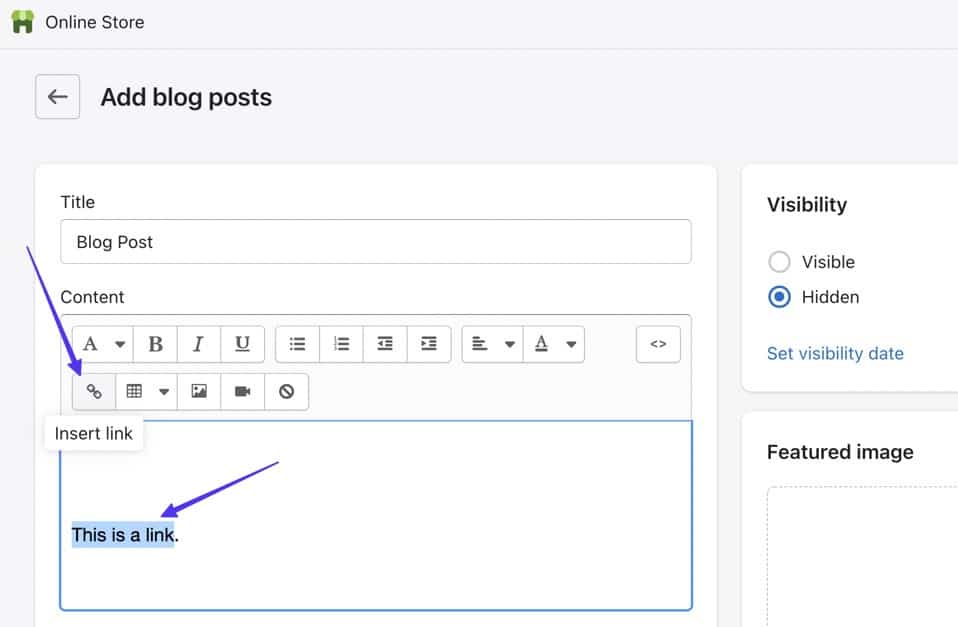The width and height of the screenshot is (958, 627).
Task: Switch to HTML code view
Action: click(x=658, y=344)
